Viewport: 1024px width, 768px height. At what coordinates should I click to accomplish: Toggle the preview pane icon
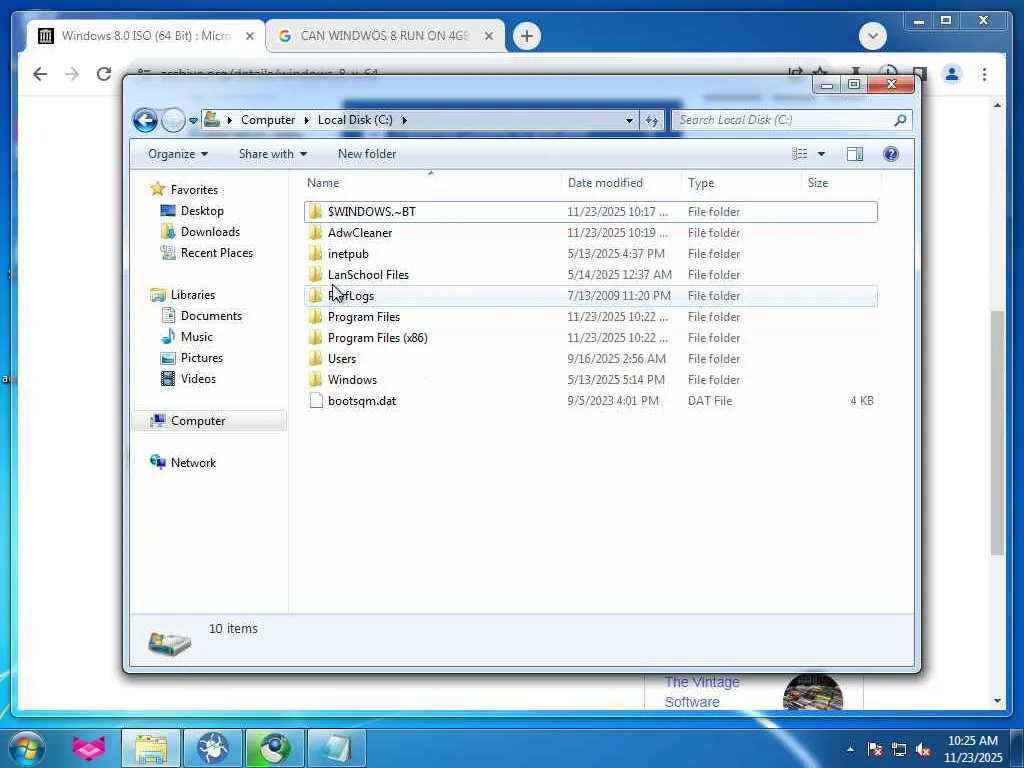click(855, 154)
